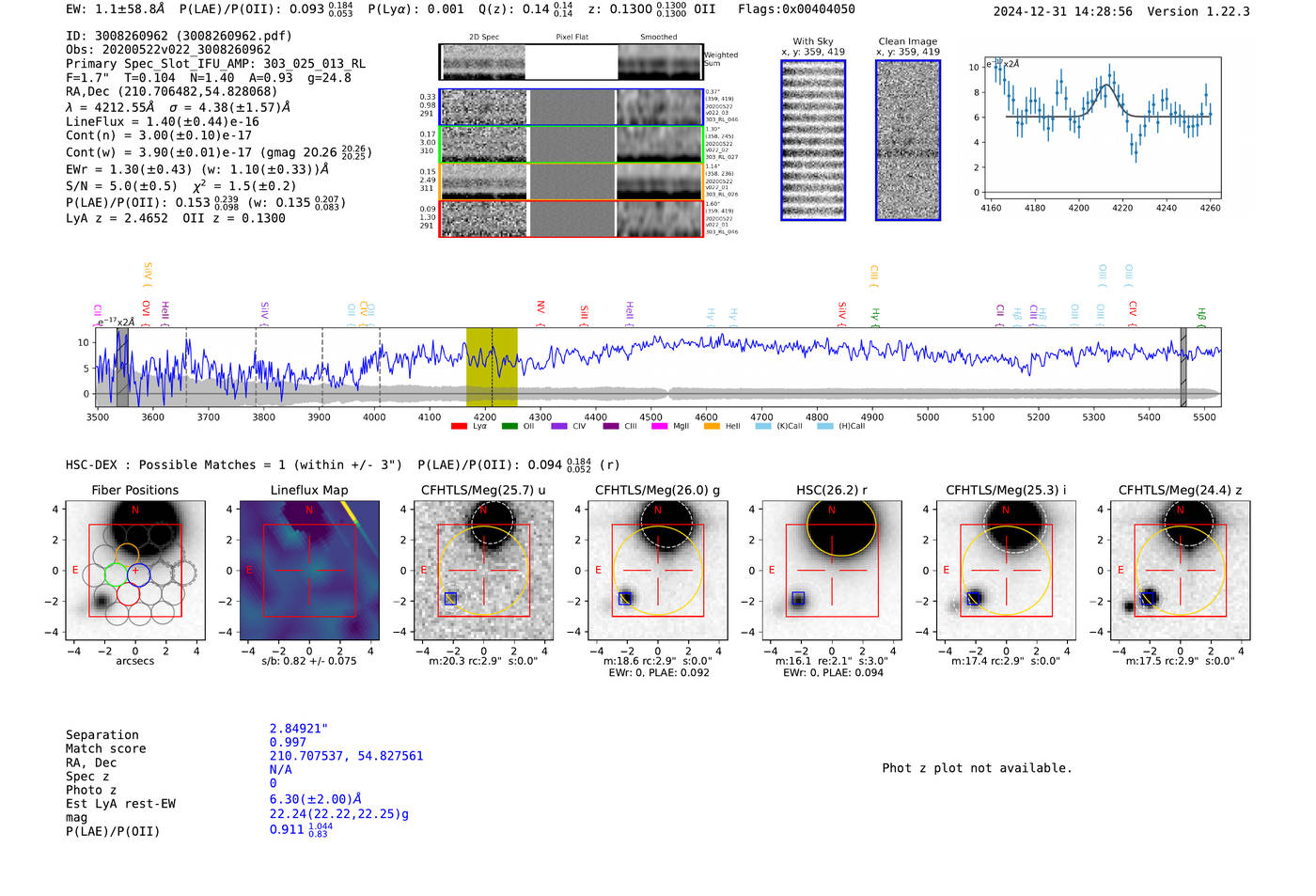
Task: Select the red-bordered fiber spectrum row
Action: coord(572,218)
